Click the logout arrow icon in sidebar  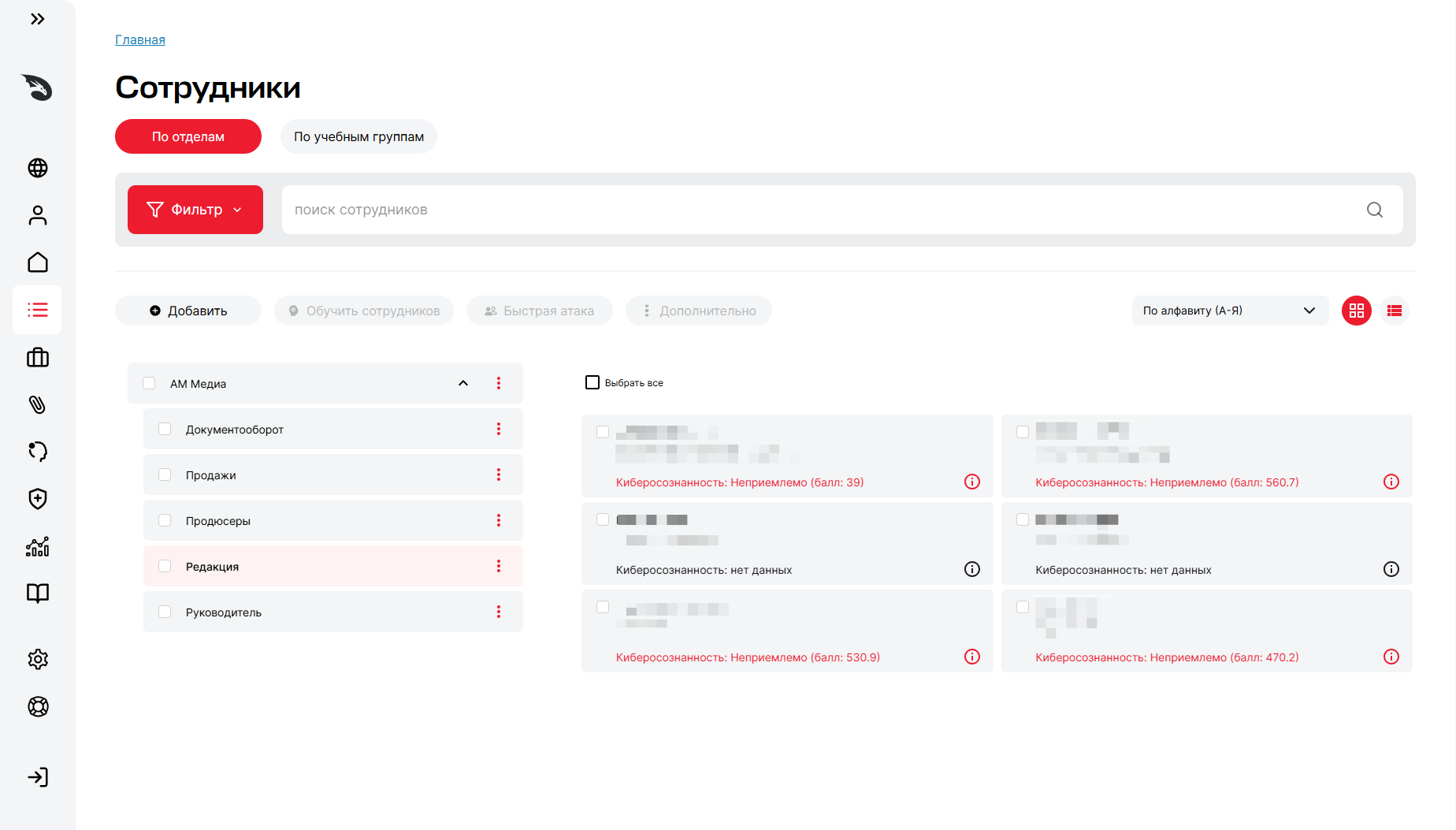(37, 777)
